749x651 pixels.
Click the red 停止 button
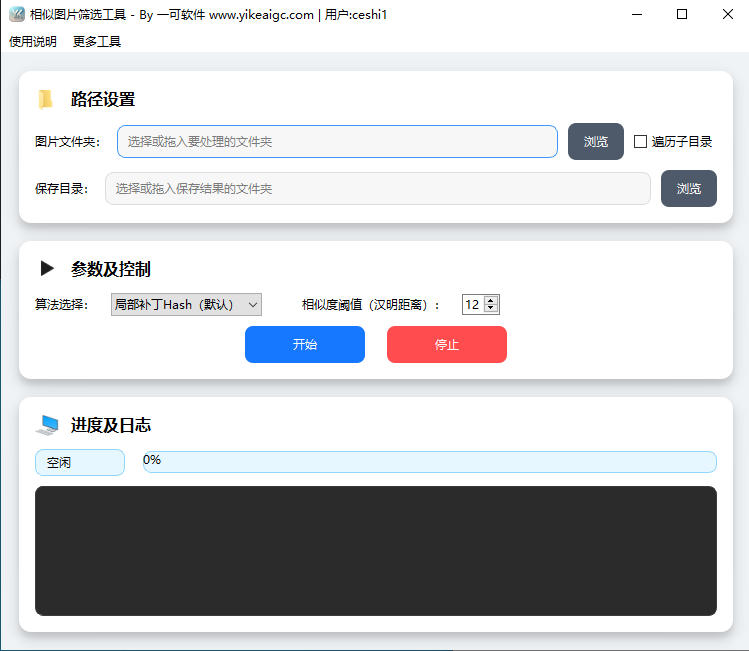click(x=447, y=344)
